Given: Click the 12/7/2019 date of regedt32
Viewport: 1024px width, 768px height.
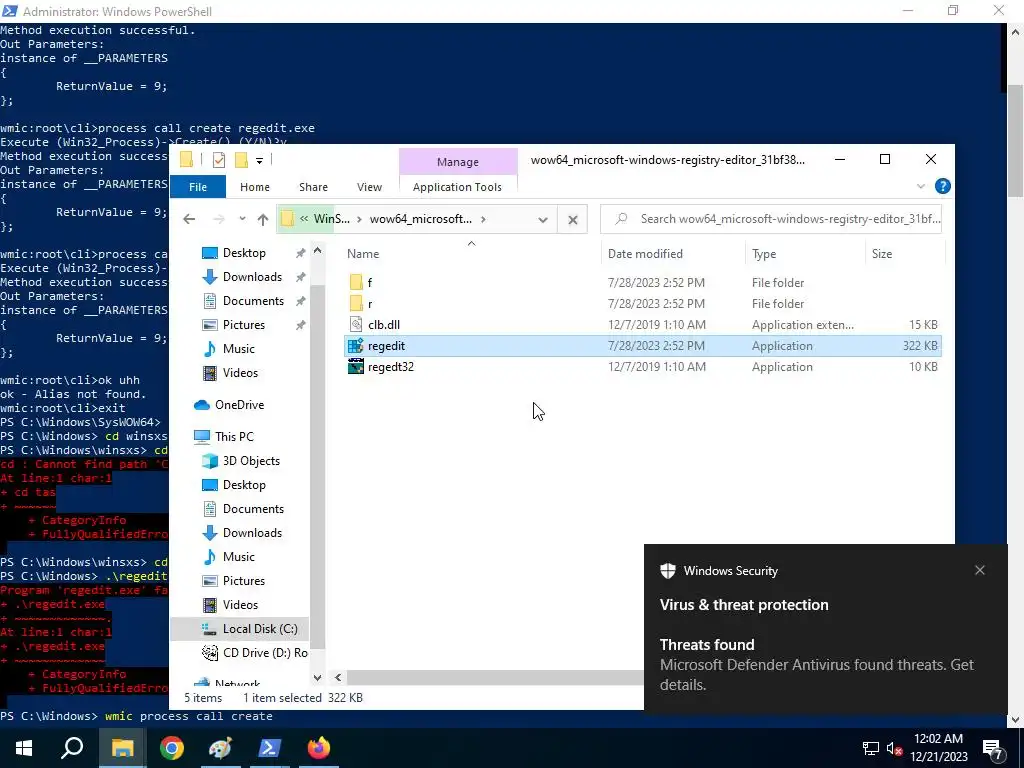Looking at the screenshot, I should click(x=656, y=367).
